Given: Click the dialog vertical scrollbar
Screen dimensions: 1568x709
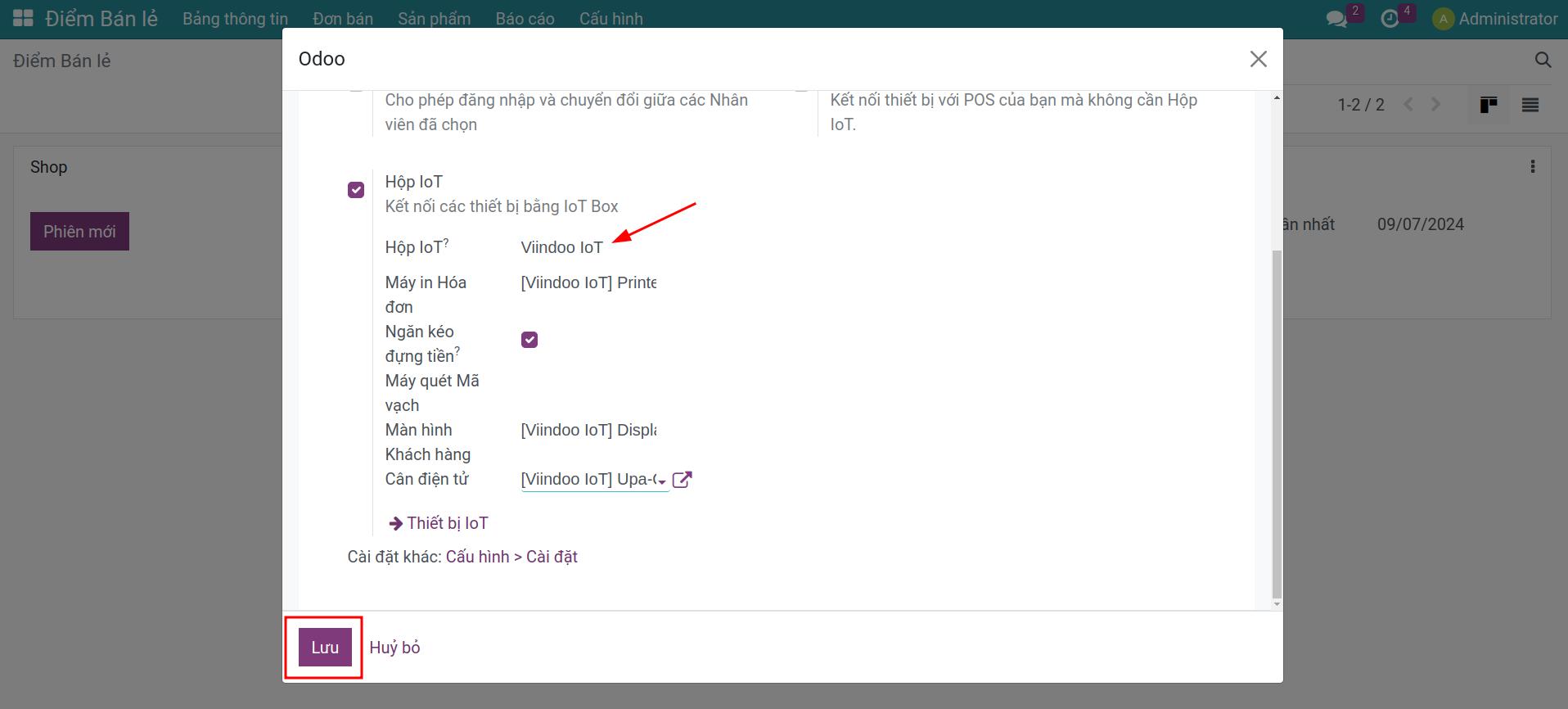Looking at the screenshot, I should 1277,424.
